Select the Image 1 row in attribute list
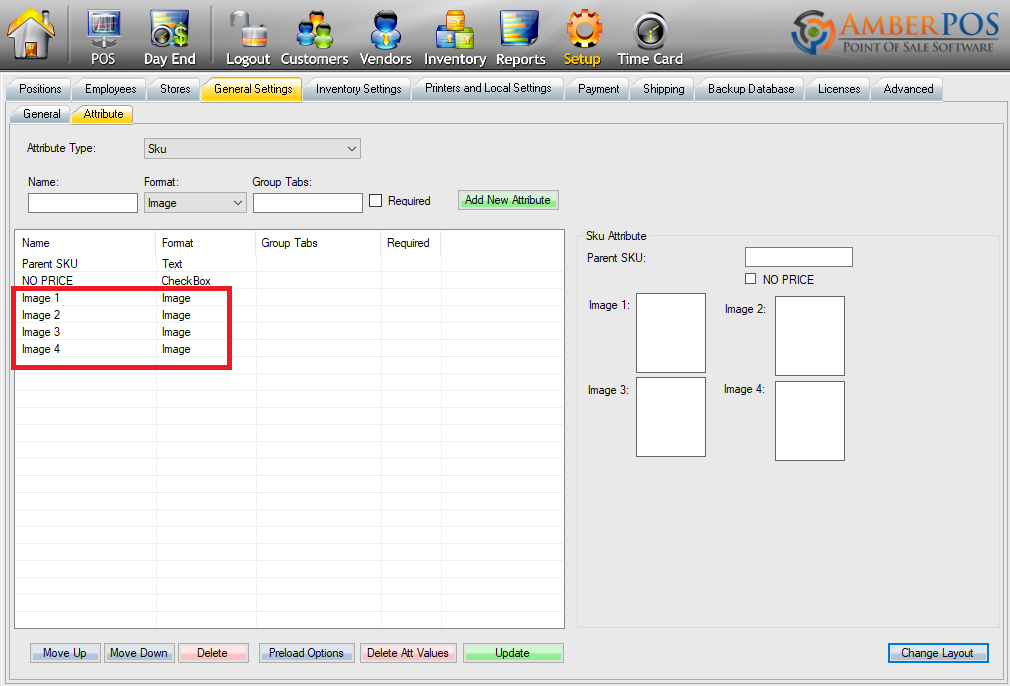Viewport: 1010px width, 686px height. [x=289, y=298]
